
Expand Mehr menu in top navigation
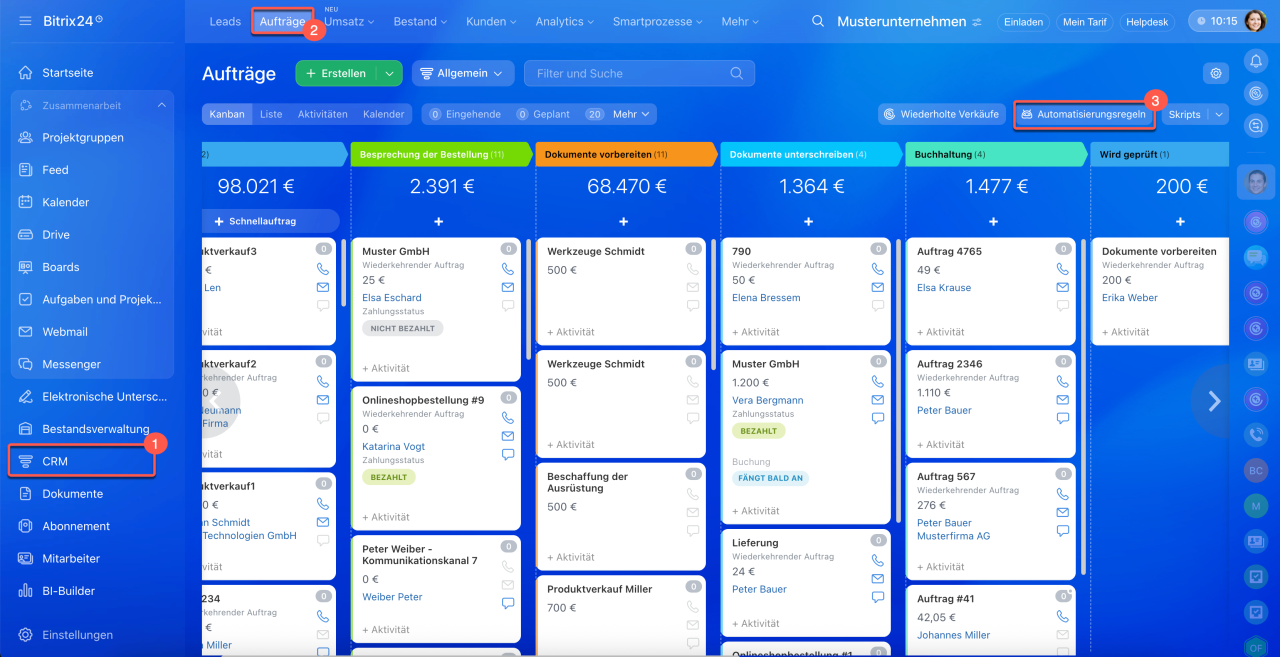point(741,22)
